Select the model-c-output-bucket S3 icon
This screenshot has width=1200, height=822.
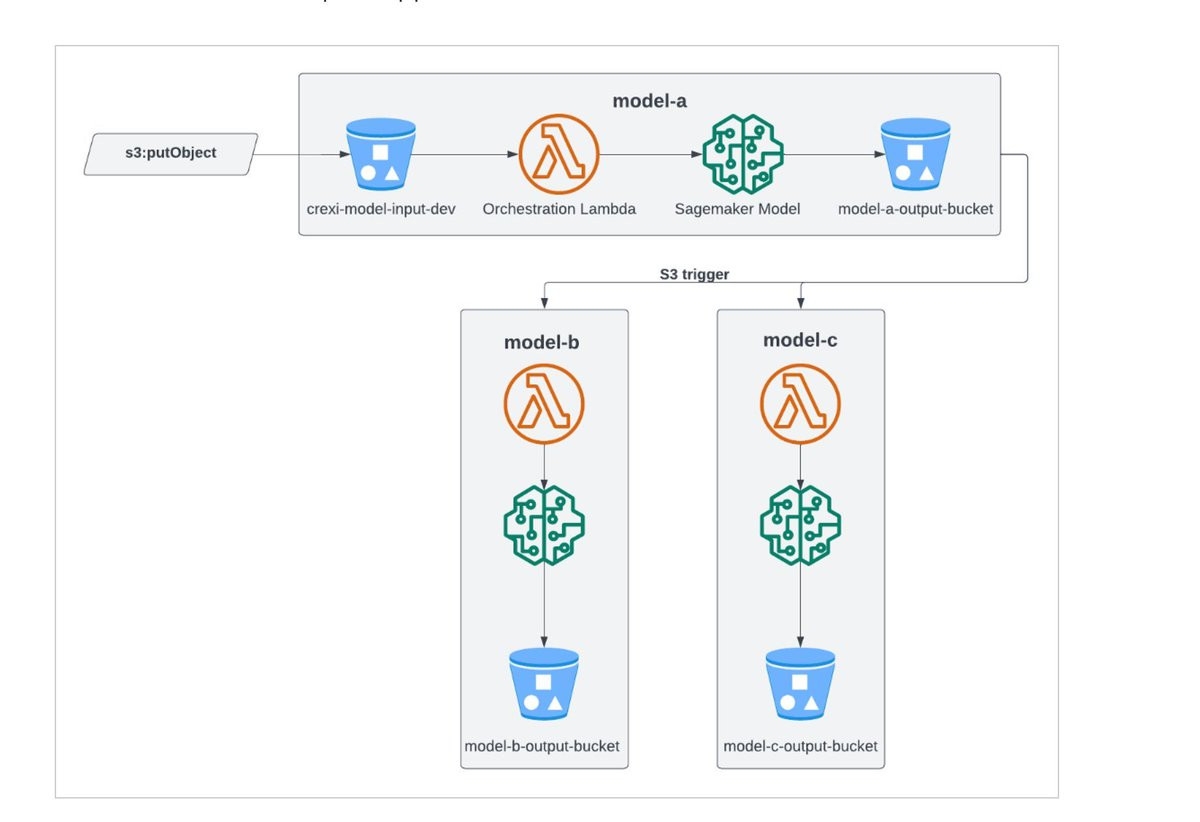800,684
